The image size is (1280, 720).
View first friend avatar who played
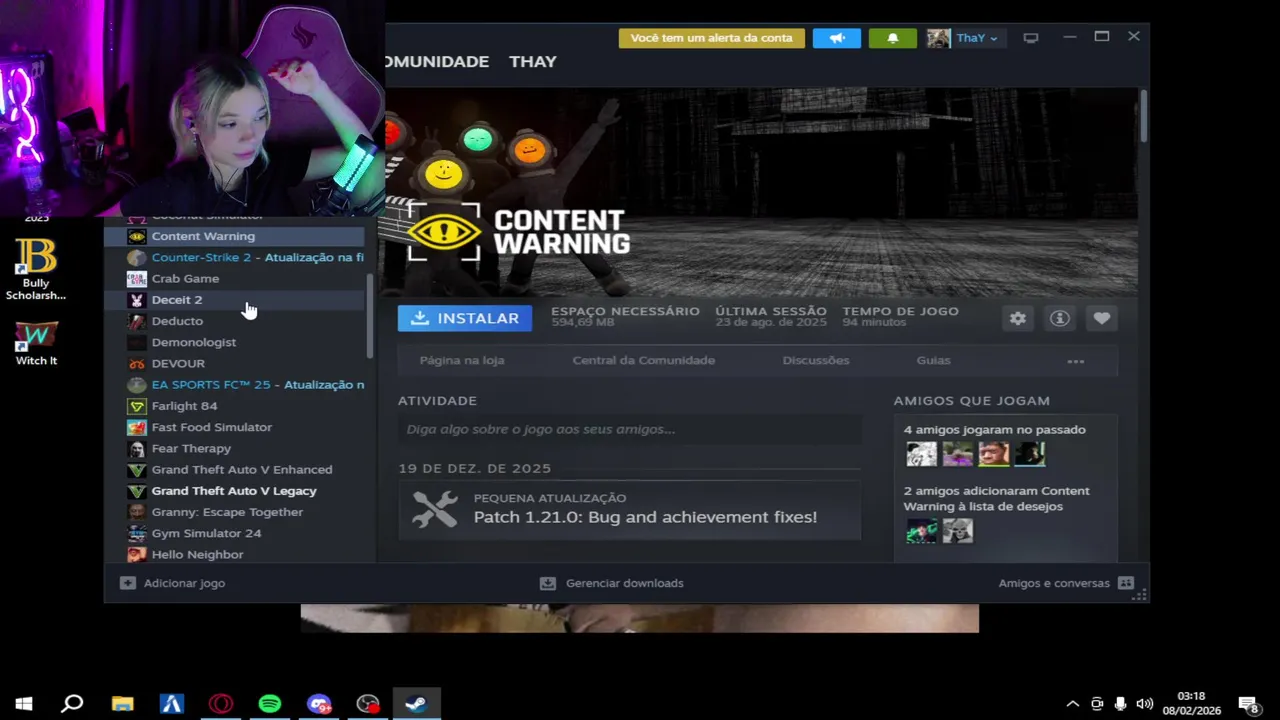[921, 454]
